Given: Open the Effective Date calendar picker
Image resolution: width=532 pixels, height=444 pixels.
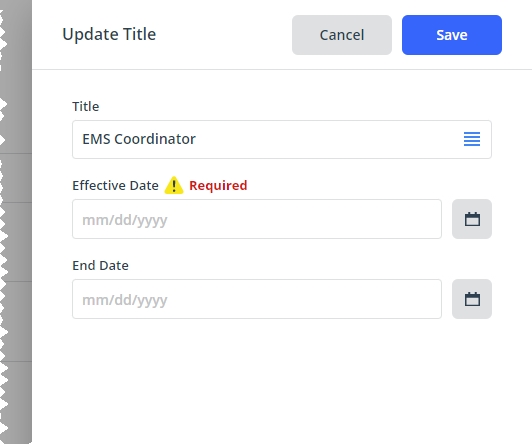Looking at the screenshot, I should [472, 219].
